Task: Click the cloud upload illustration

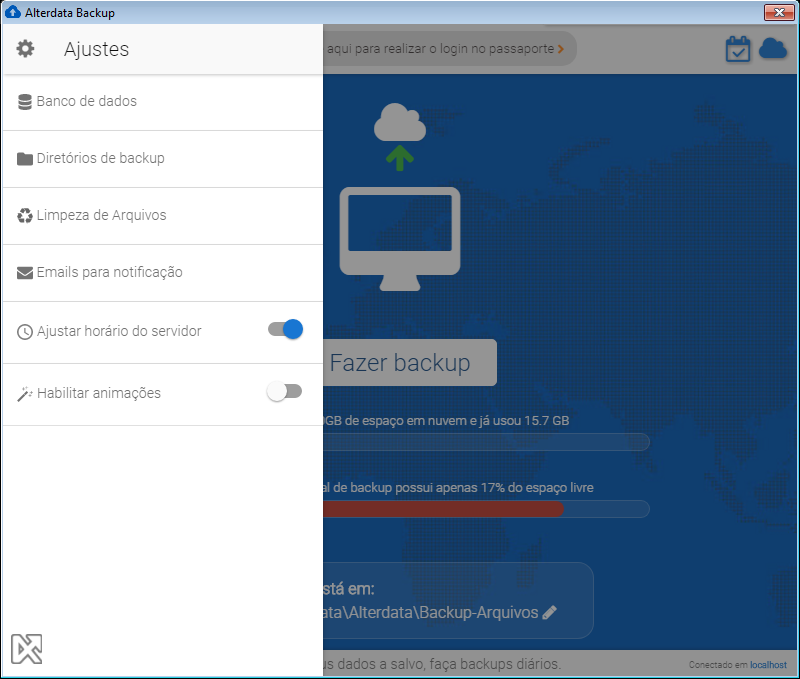Action: [399, 136]
